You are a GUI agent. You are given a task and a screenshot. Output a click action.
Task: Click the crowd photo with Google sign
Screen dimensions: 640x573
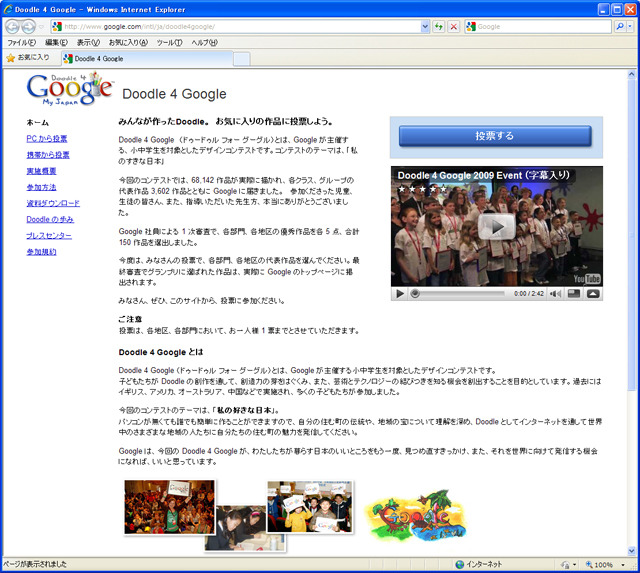coord(169,506)
